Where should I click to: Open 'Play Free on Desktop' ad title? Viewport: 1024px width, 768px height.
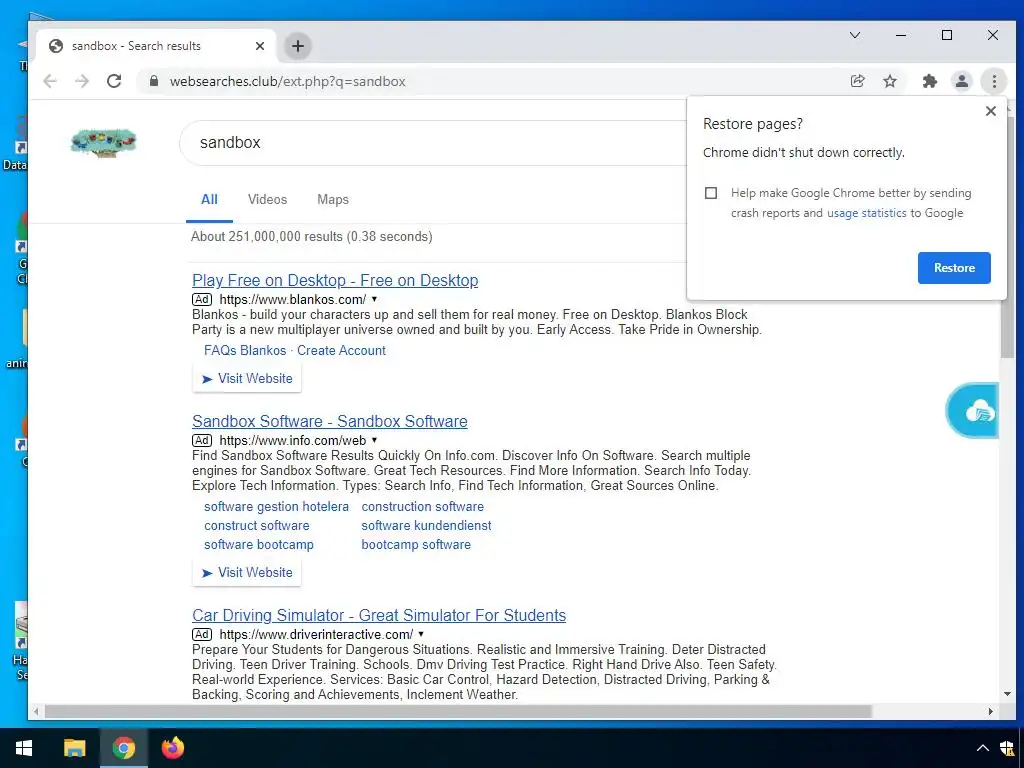335,280
